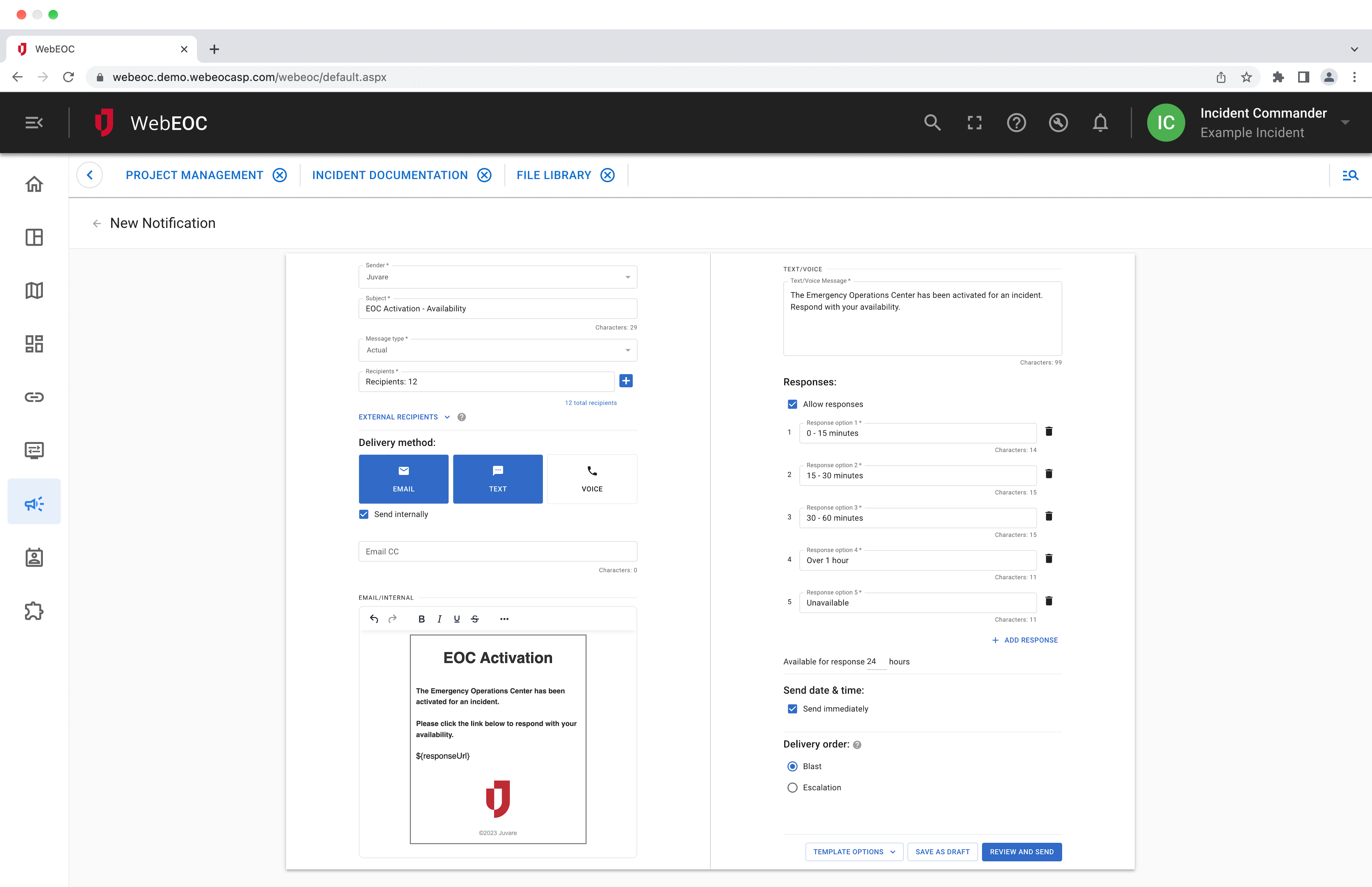Show Delivery order help tooltip
This screenshot has height=887, width=1372.
[x=857, y=745]
